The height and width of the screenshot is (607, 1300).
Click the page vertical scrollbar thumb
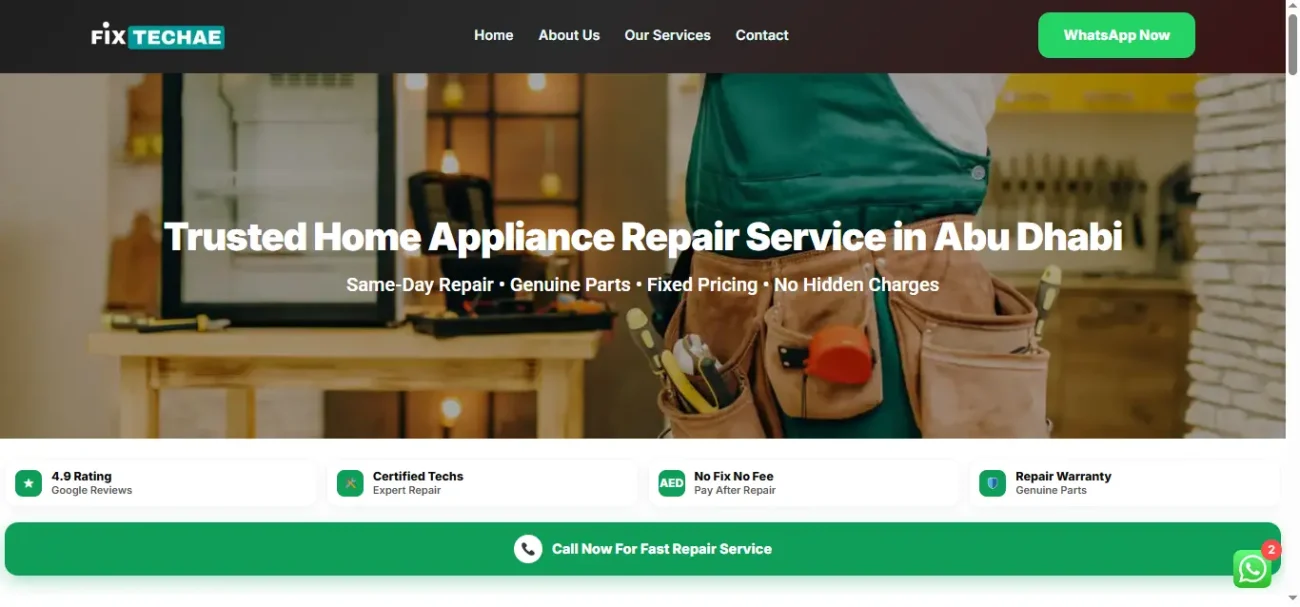tap(1292, 45)
